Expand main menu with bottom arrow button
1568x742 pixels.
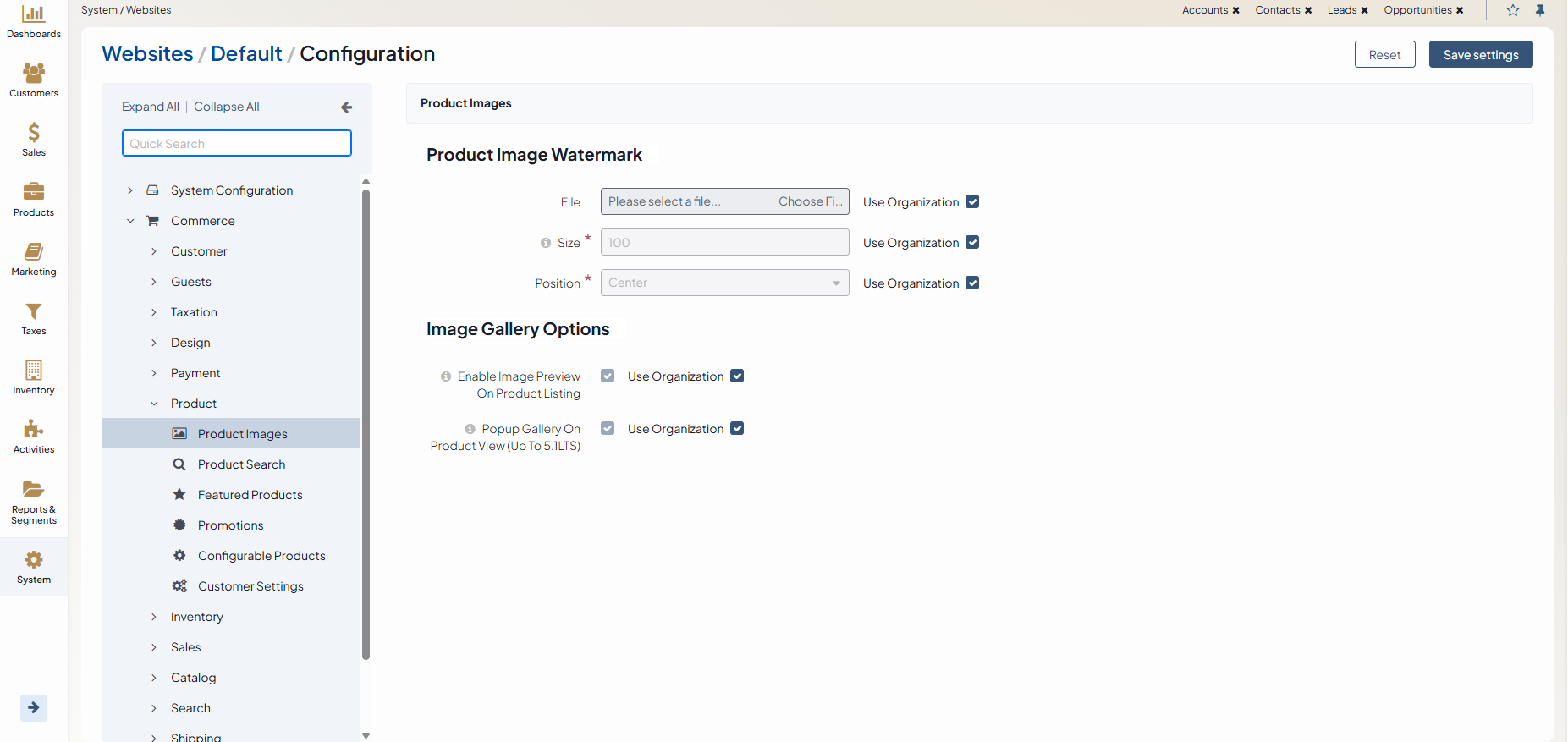click(x=34, y=707)
